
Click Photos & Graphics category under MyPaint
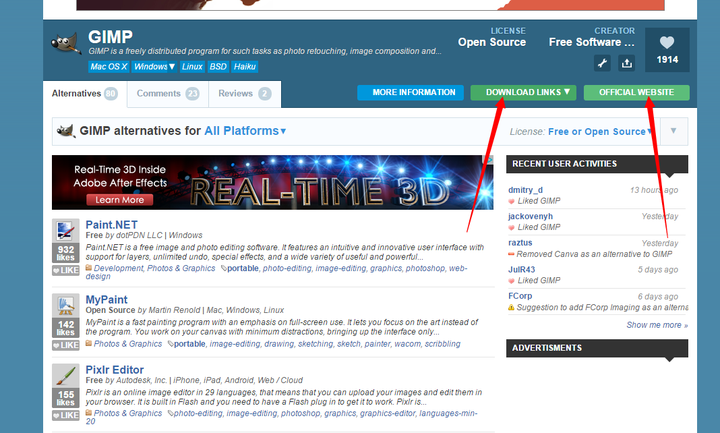(x=128, y=344)
